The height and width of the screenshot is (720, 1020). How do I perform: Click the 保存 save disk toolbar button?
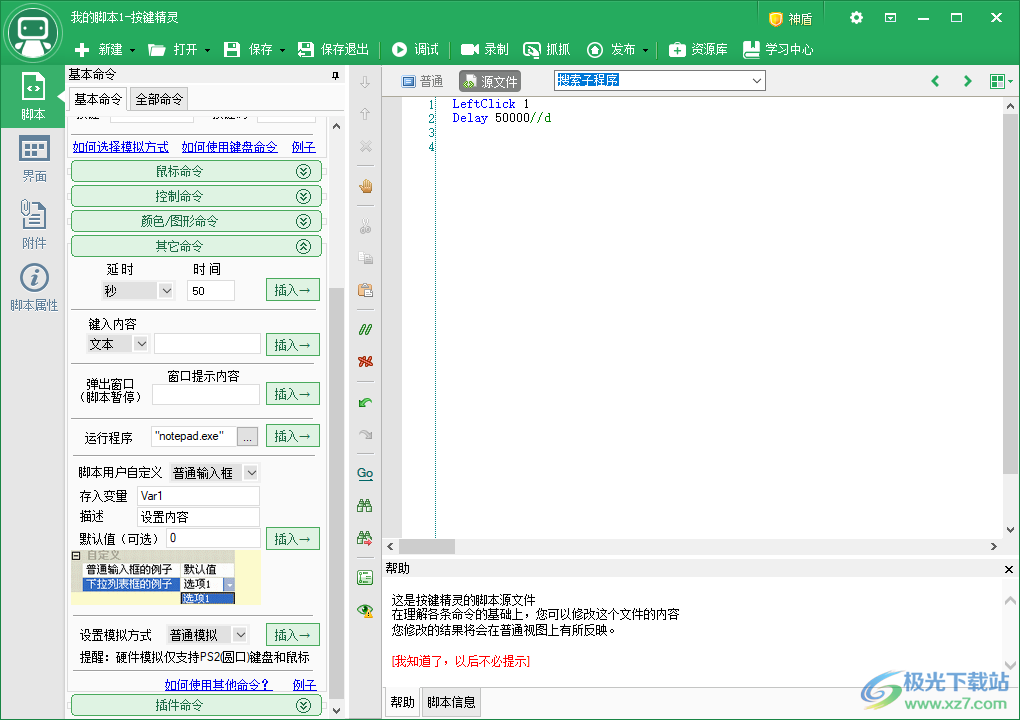248,49
